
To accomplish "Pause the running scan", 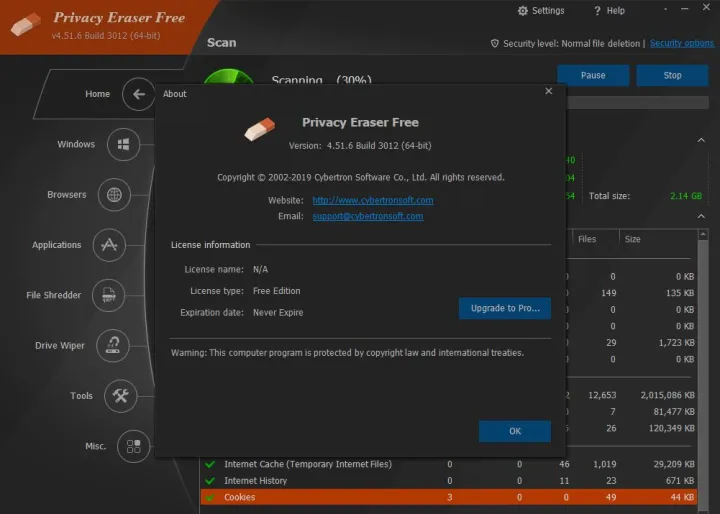I will [593, 75].
